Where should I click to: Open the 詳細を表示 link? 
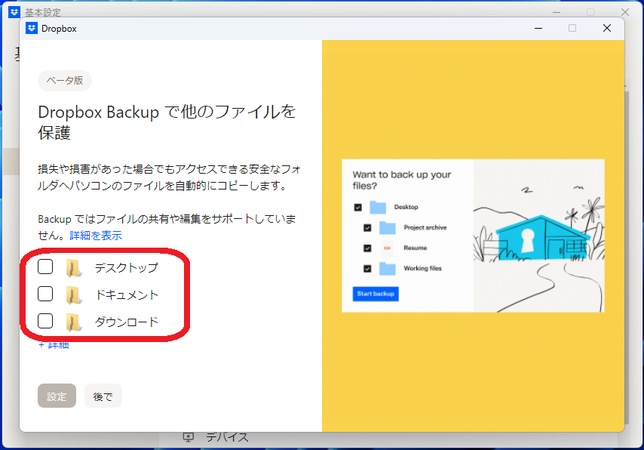[x=96, y=236]
